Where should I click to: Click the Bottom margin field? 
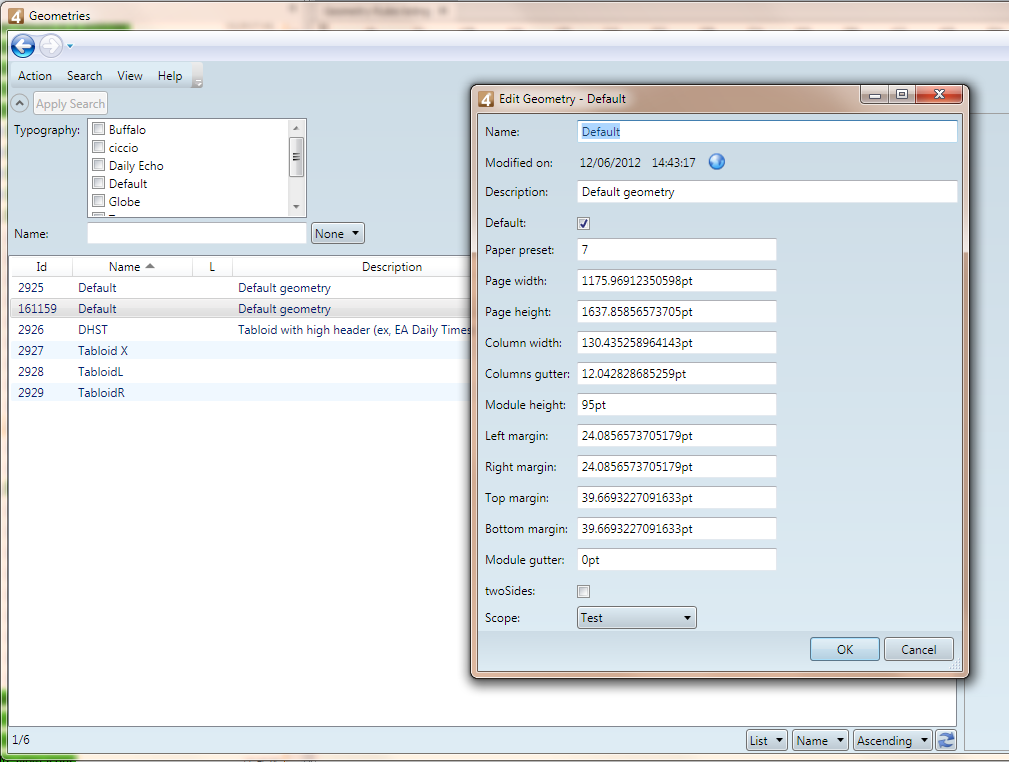coord(677,528)
